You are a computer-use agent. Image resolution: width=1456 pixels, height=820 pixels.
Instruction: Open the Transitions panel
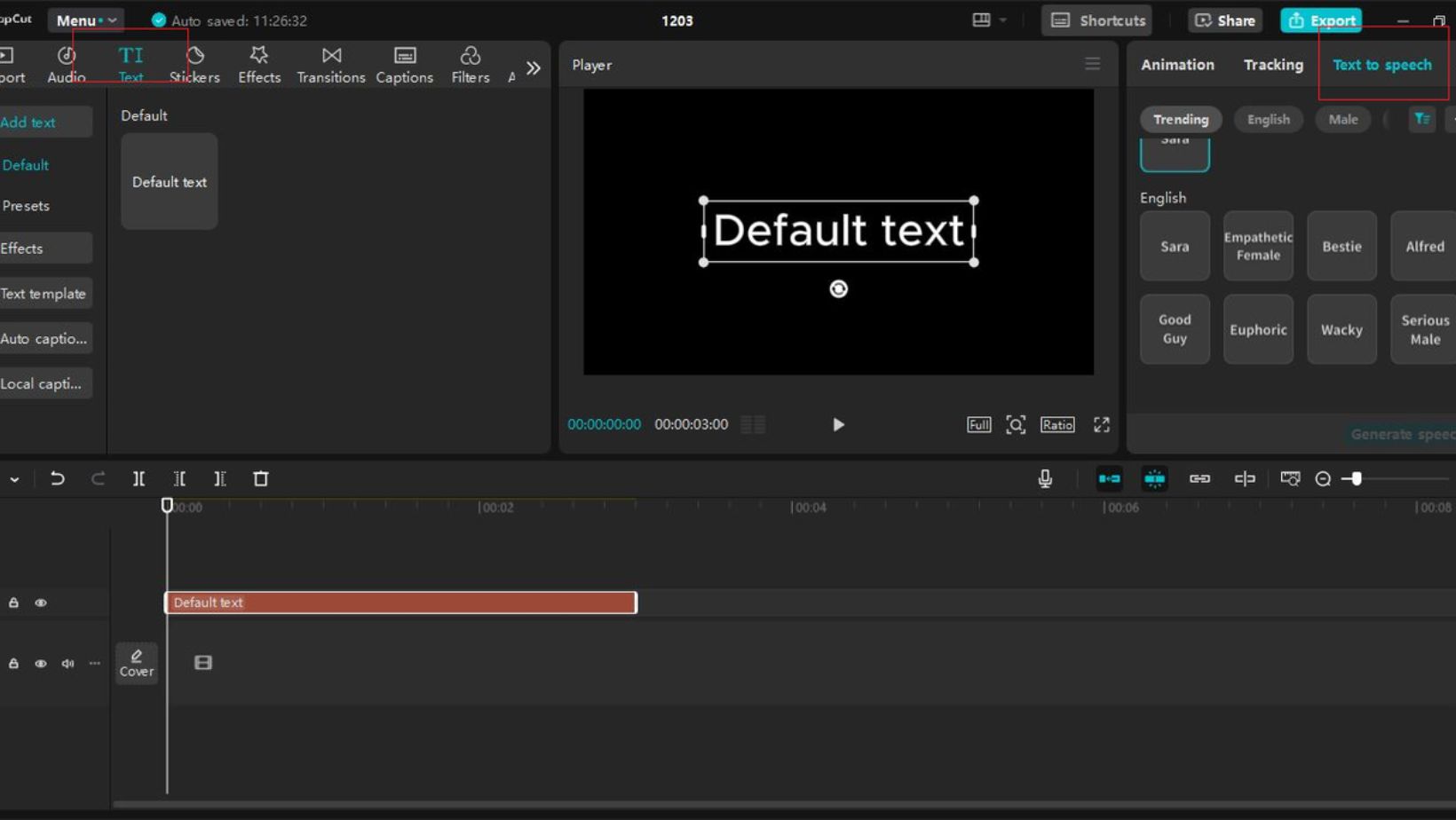coord(331,65)
